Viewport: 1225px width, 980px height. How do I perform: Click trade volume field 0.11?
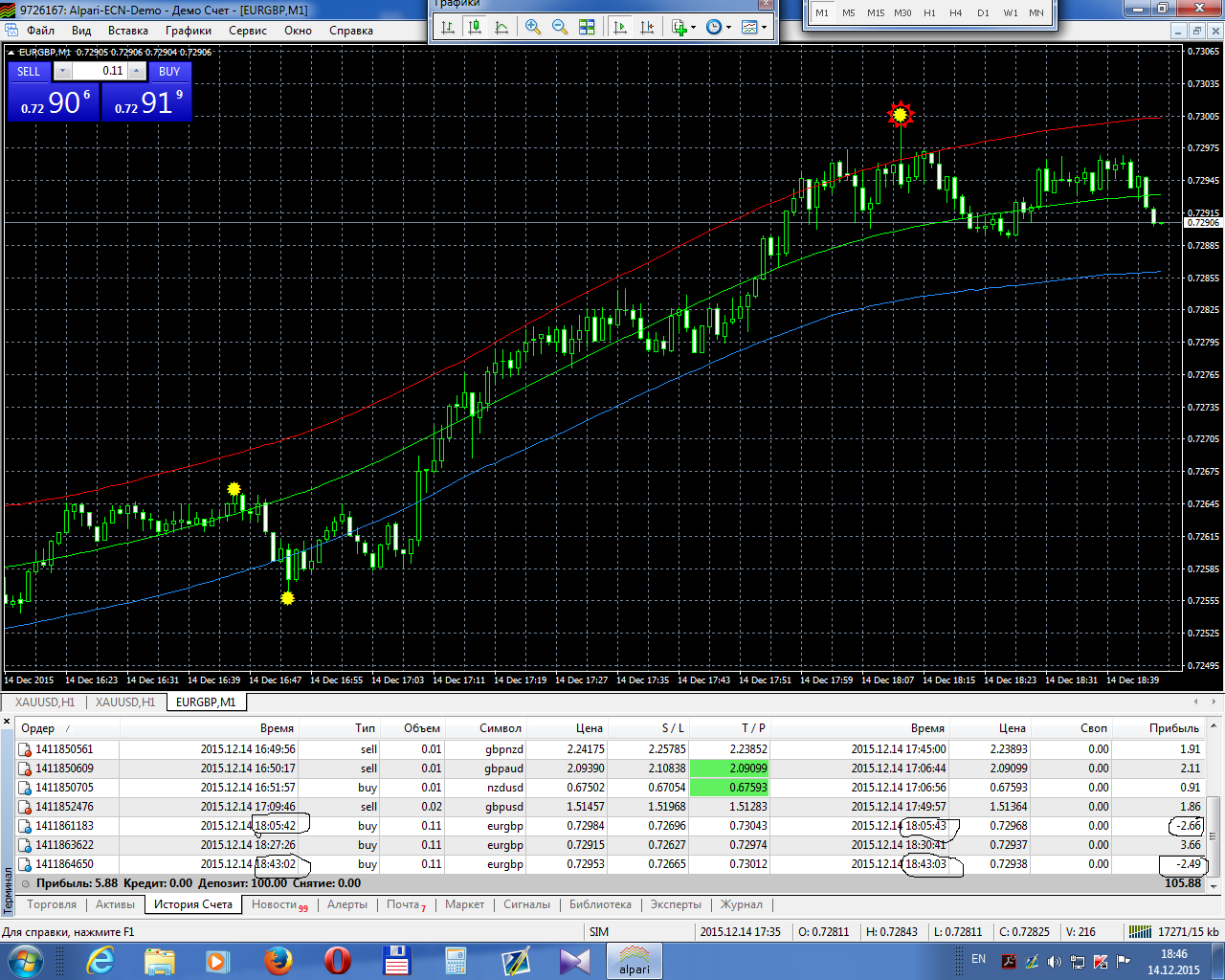[100, 71]
